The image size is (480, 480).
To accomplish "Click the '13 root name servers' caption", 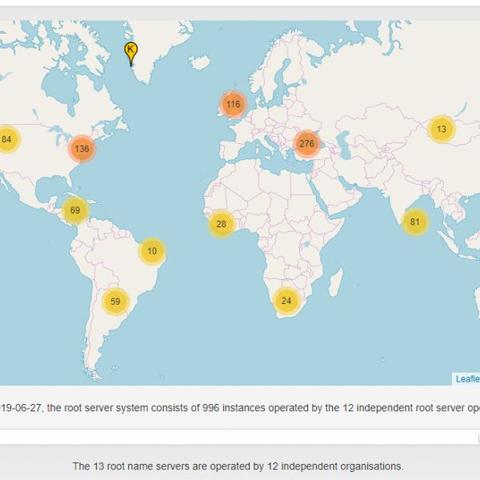I will (x=238, y=466).
